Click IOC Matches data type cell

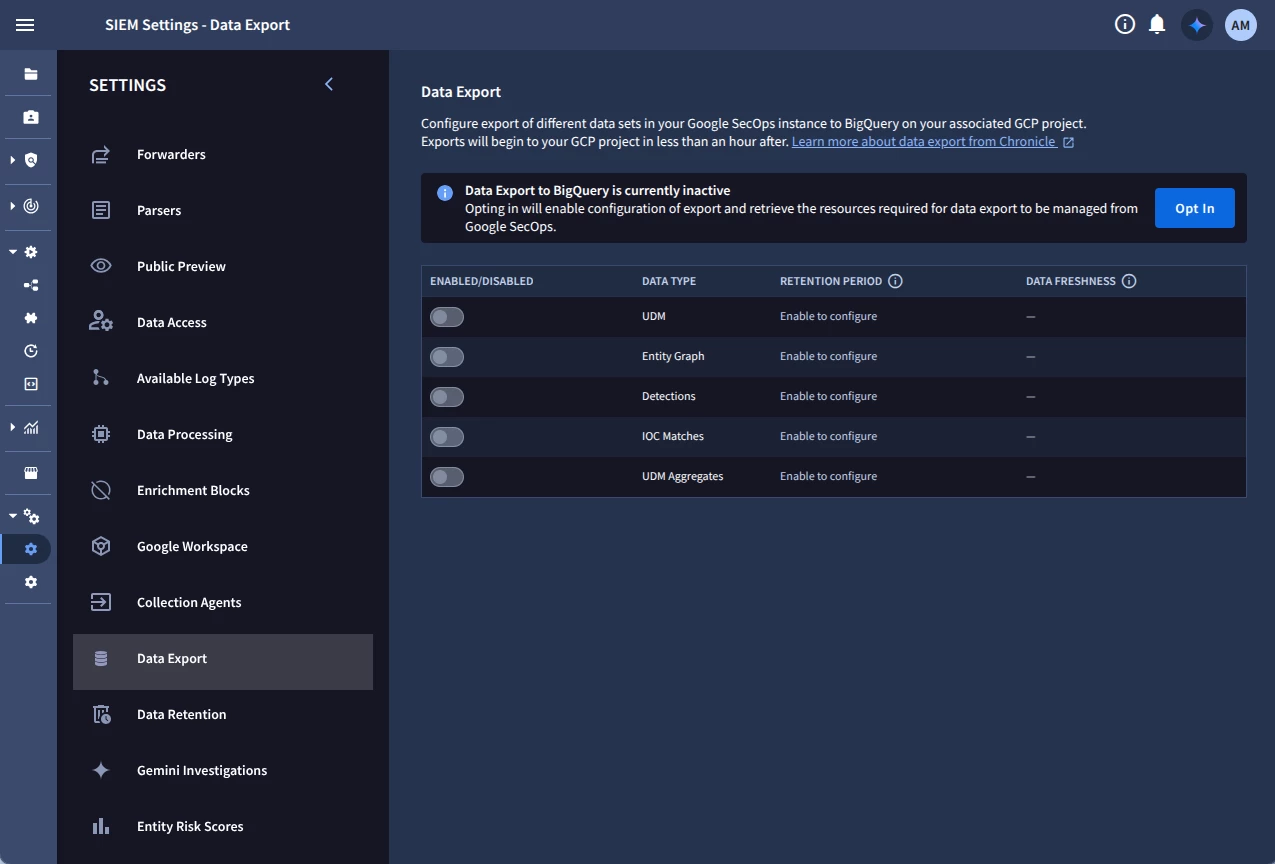point(673,436)
